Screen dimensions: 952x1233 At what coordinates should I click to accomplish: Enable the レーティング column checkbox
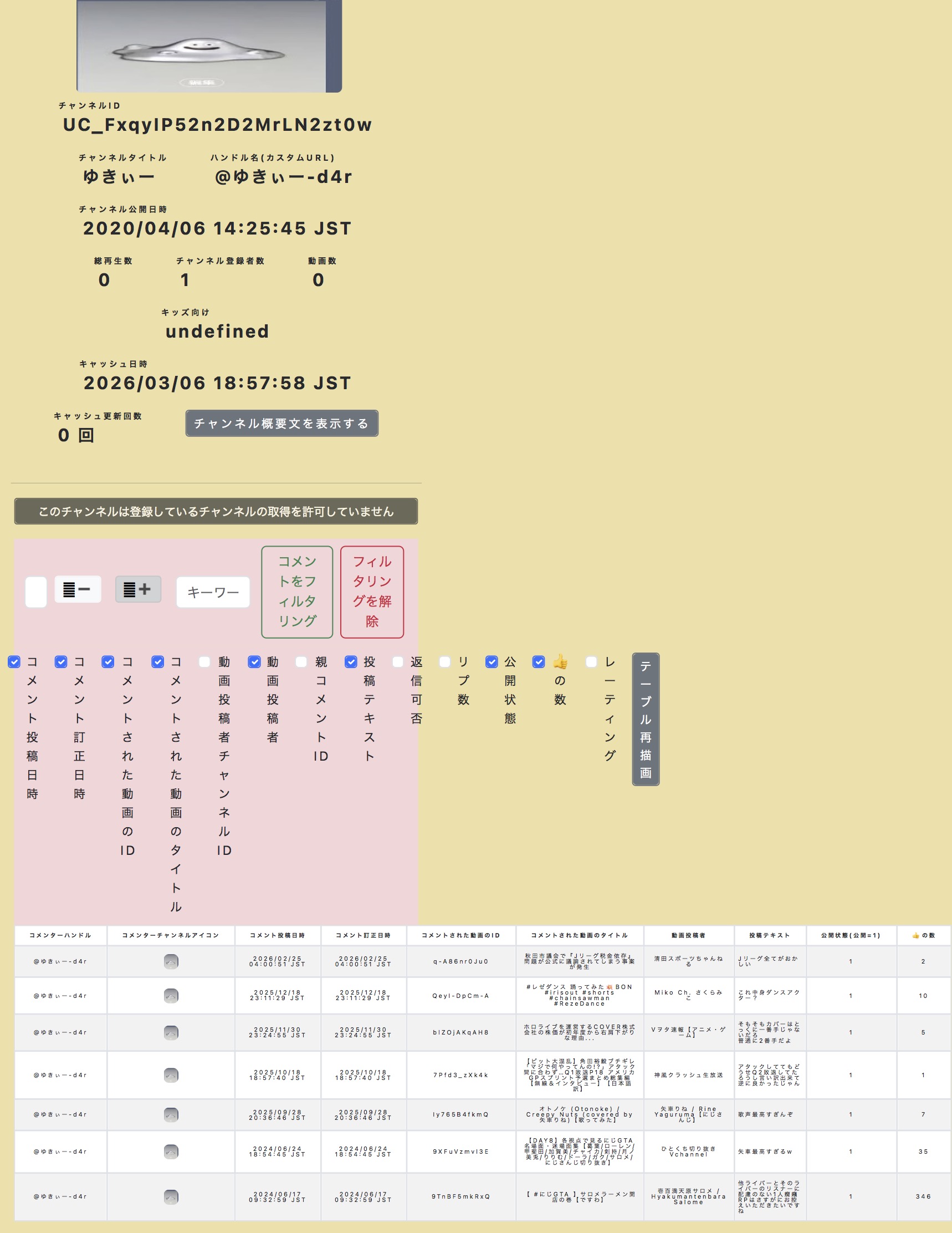pos(591,661)
